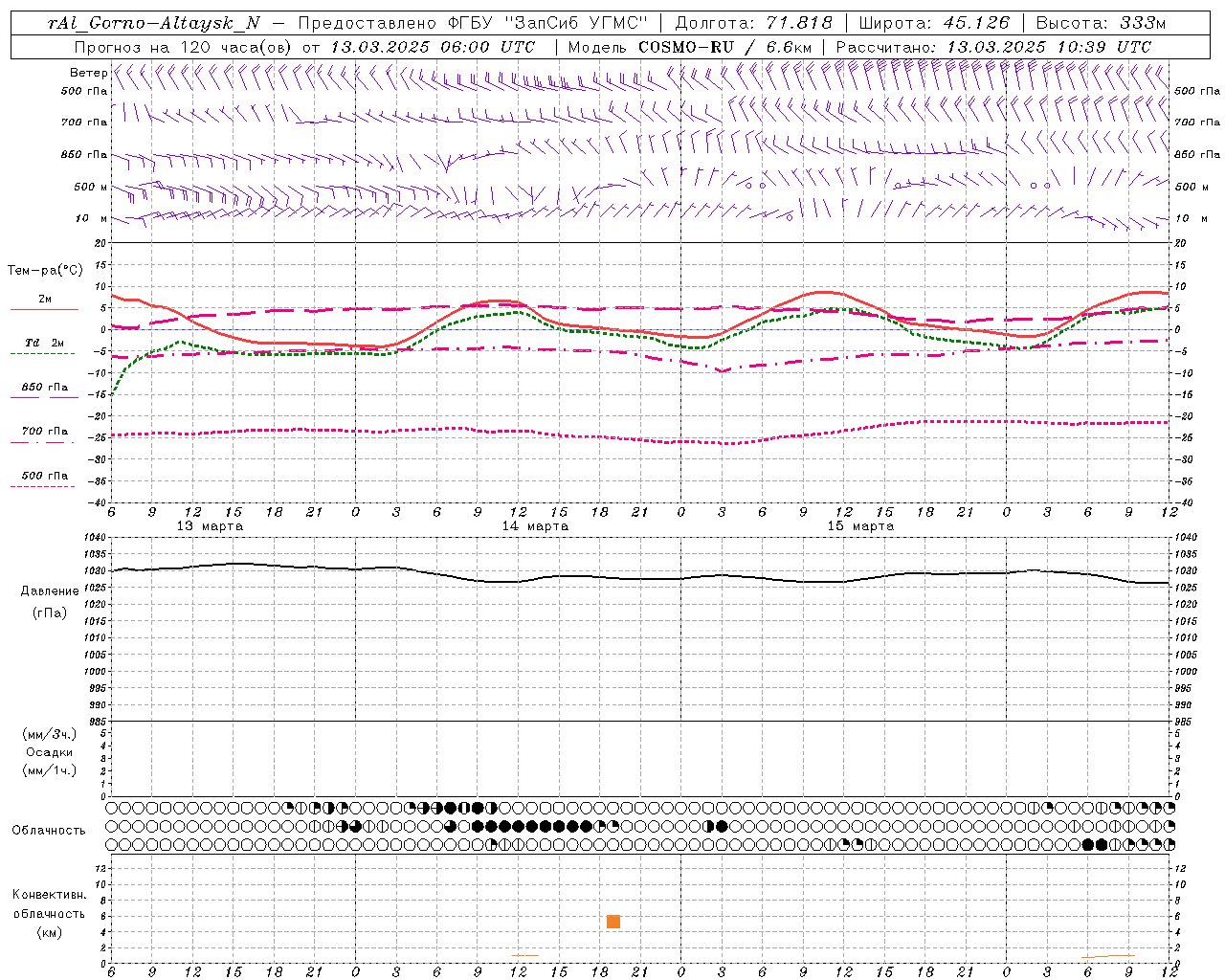Image resolution: width=1225 pixels, height=980 pixels.
Task: Click the "500 м" wind level label on the left
Action: click(91, 187)
